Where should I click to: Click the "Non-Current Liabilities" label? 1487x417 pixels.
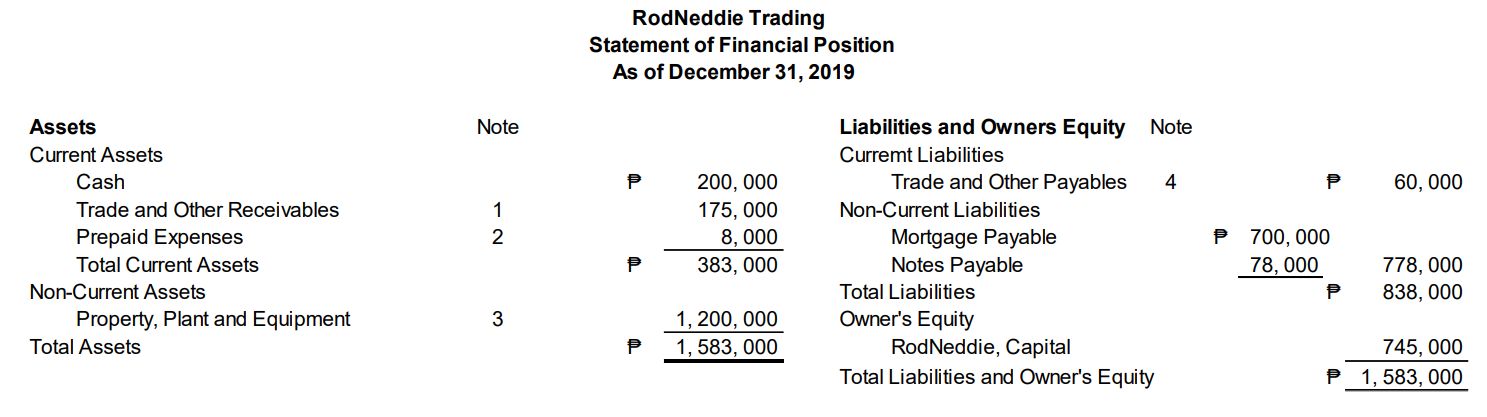coord(939,210)
